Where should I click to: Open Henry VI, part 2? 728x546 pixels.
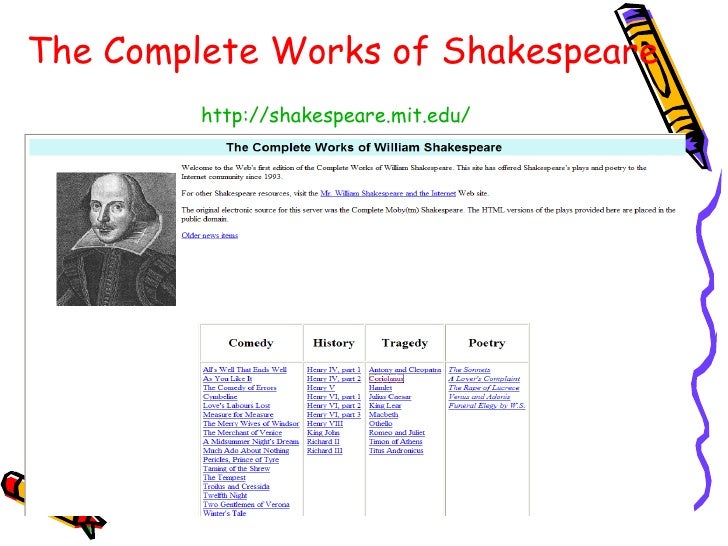pos(334,405)
